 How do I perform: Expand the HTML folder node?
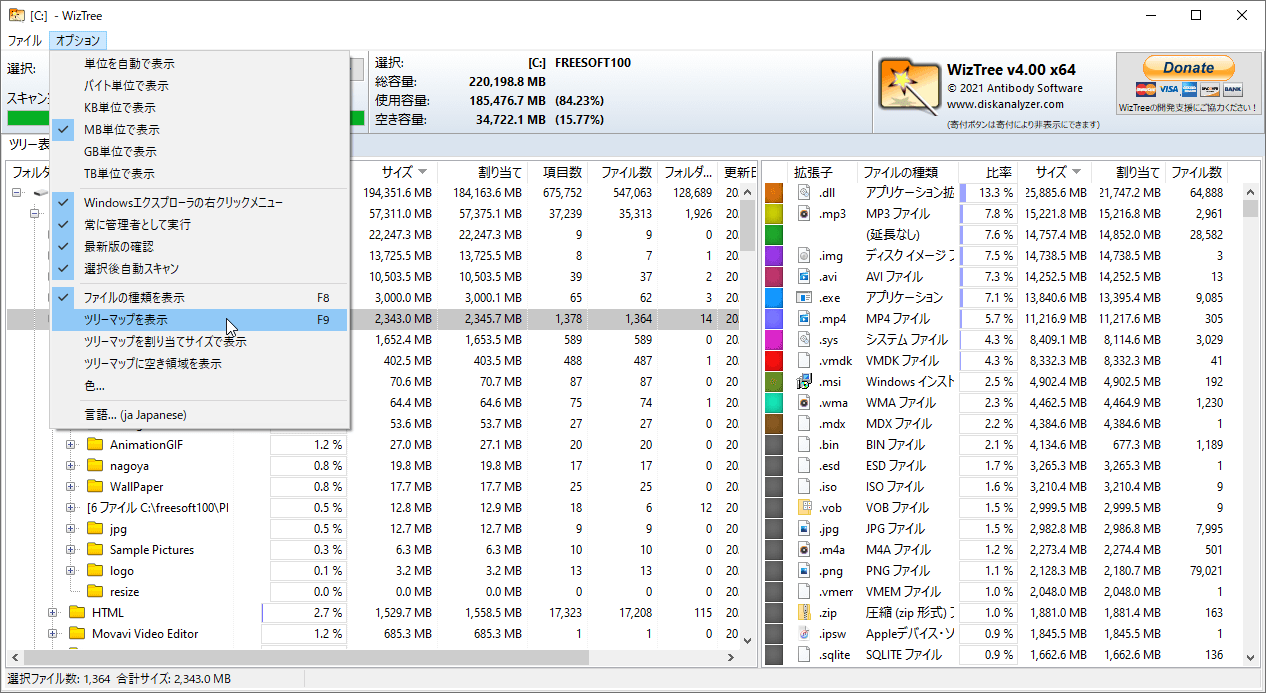53,612
